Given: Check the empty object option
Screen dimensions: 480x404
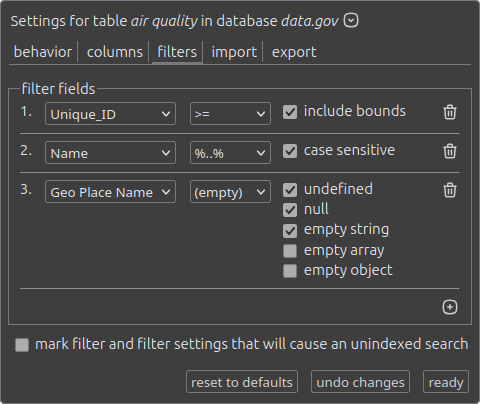Looking at the screenshot, I should (x=290, y=271).
